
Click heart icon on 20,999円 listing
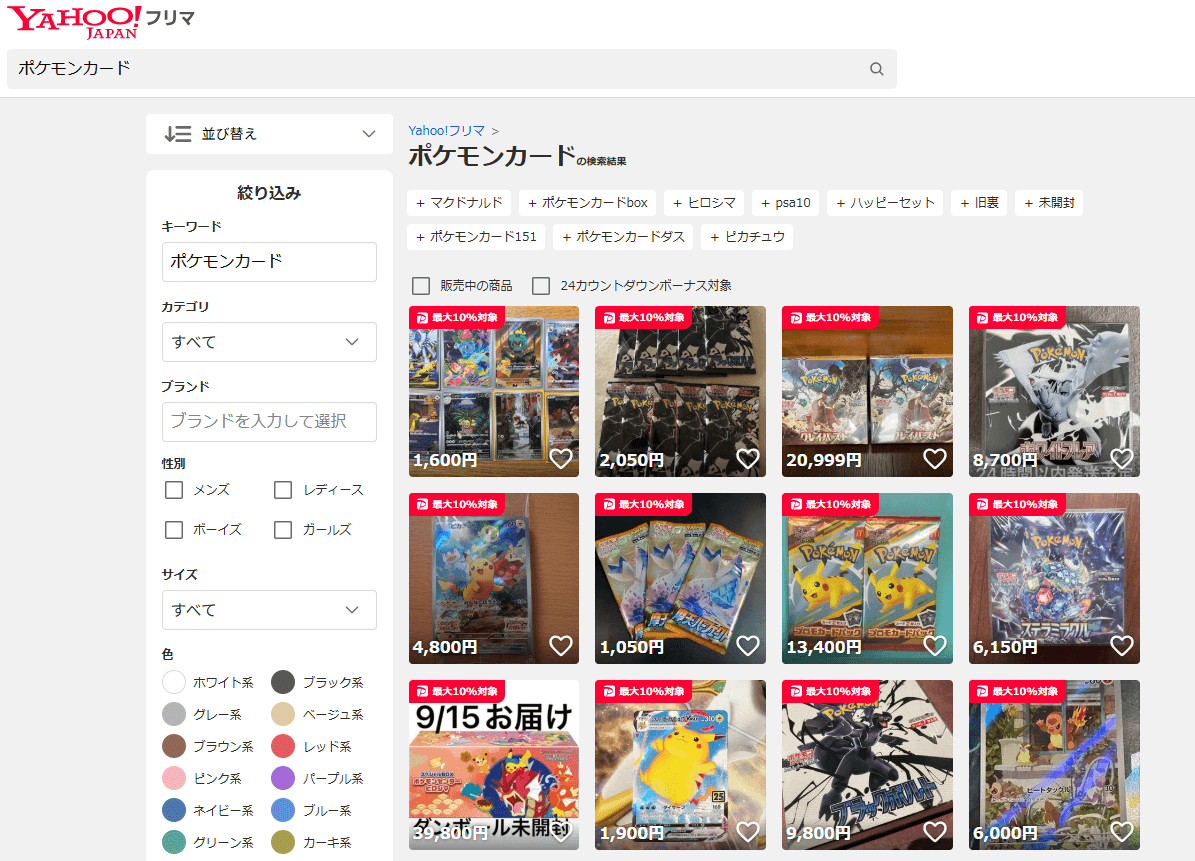point(934,459)
